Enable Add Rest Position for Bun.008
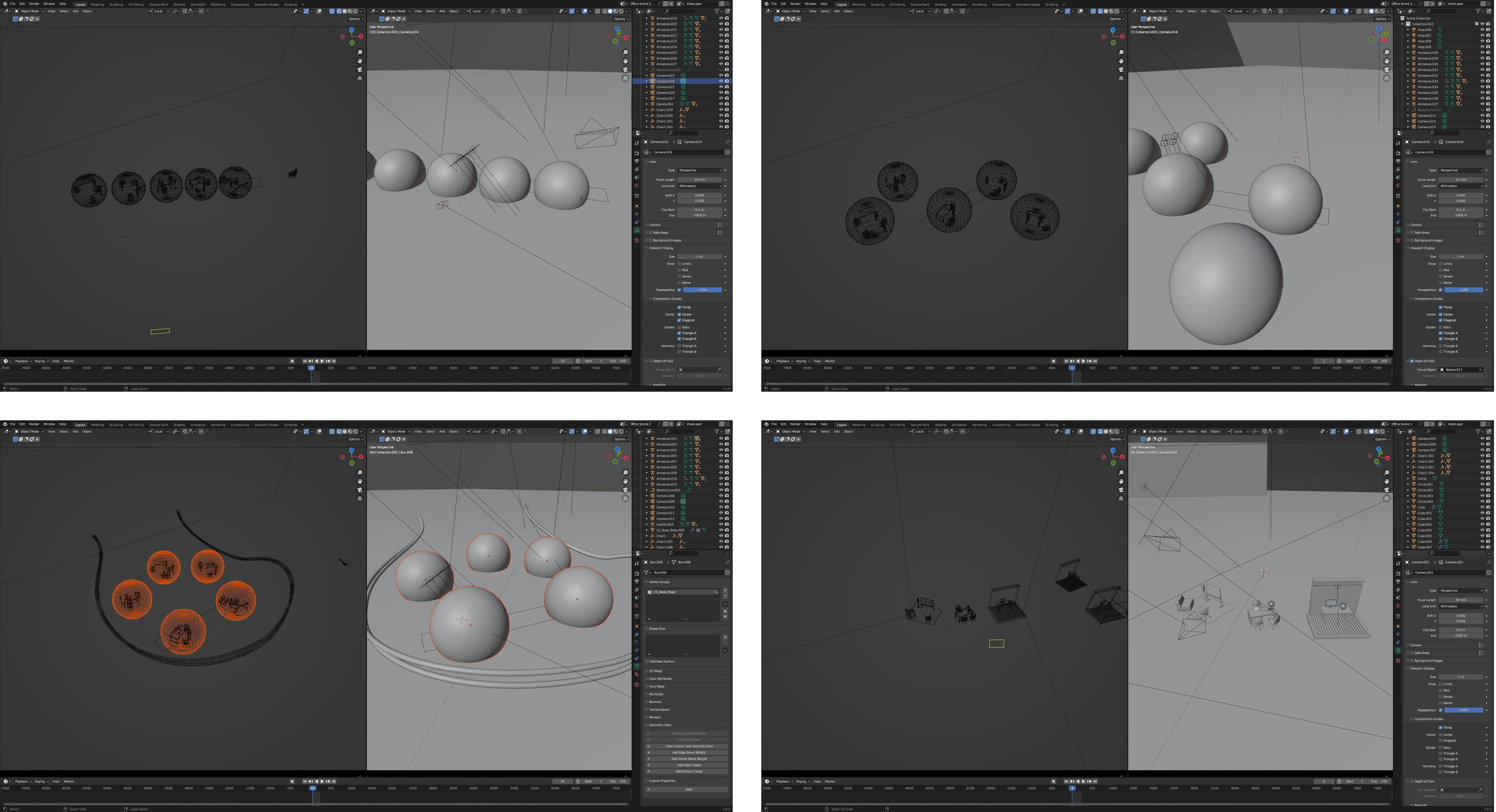 click(x=647, y=662)
